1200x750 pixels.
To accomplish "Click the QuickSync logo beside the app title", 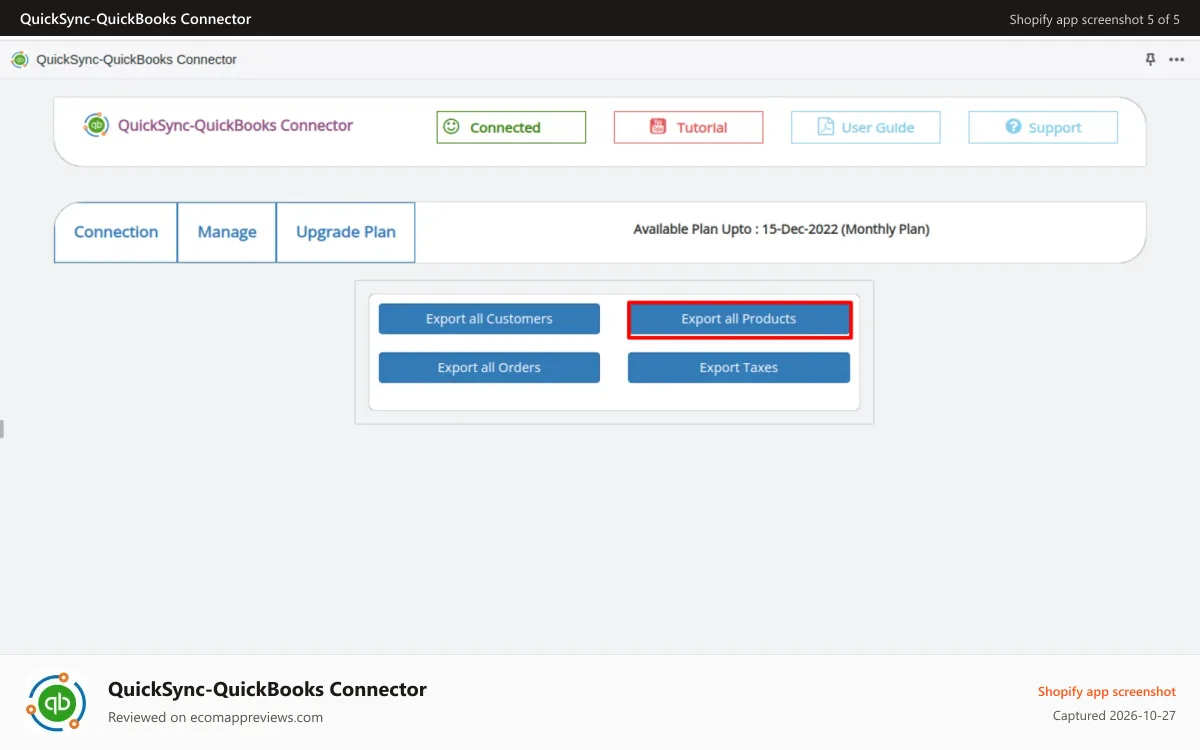I will 96,125.
